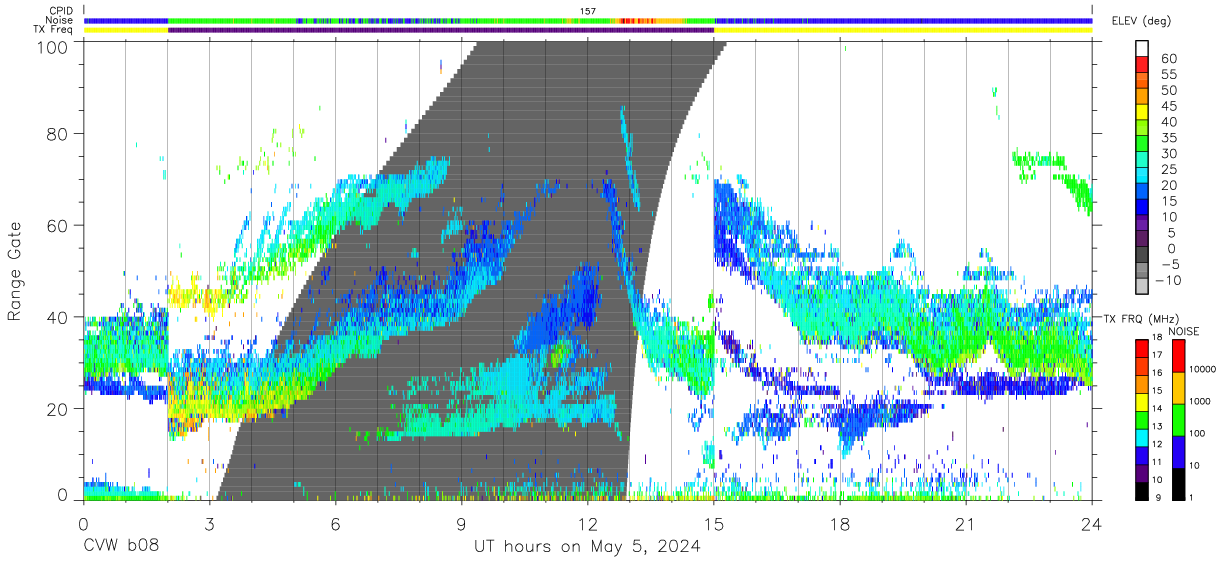Click the NOISE legend value '1'
This screenshot has height=567, width=1228.
coord(1191,498)
